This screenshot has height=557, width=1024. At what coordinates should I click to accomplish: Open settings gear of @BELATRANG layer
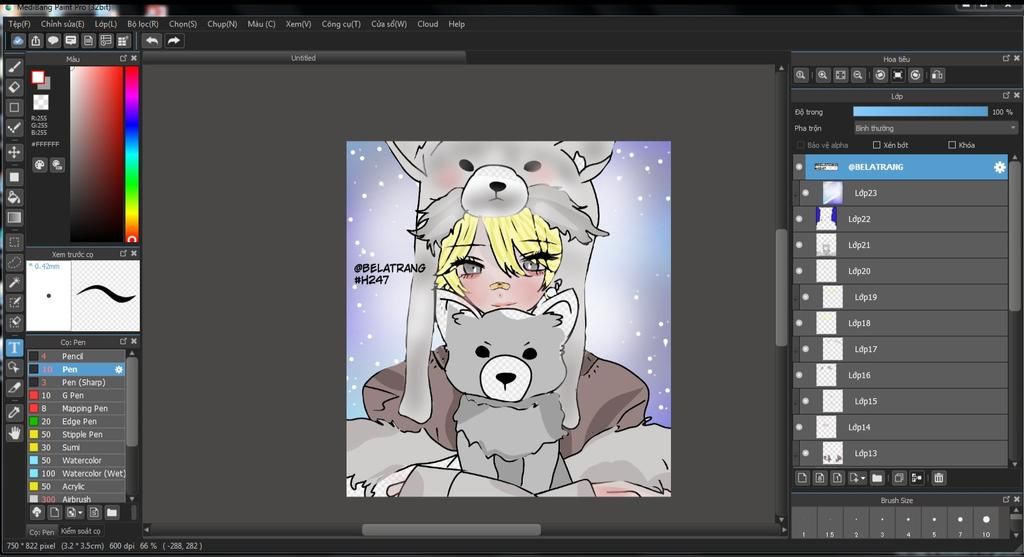click(x=999, y=167)
